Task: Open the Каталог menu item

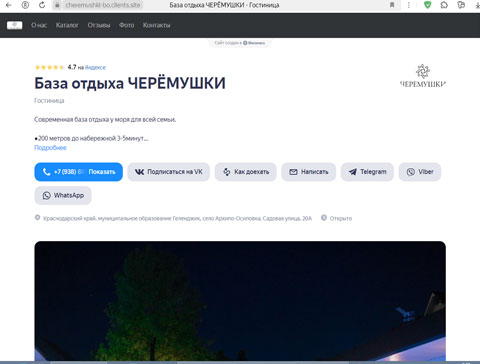Action: pyautogui.click(x=67, y=25)
